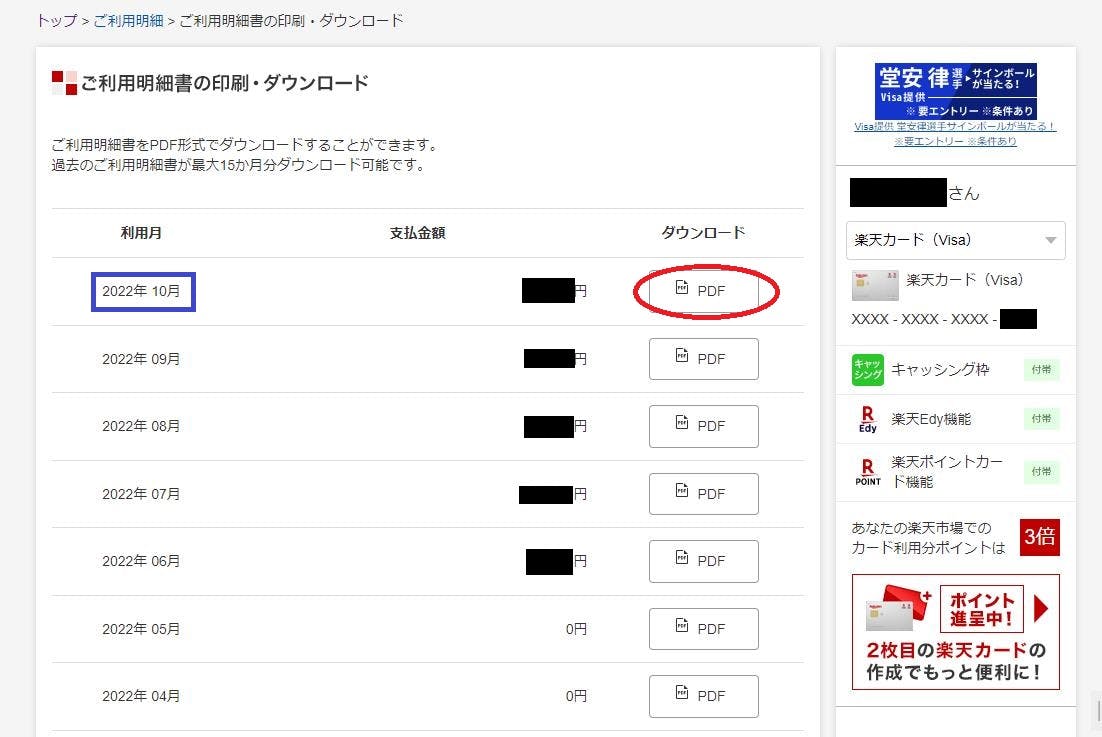Click the 付帯 badge next to 楽天Edy機能
Viewport: 1102px width, 737px height.
point(1042,419)
